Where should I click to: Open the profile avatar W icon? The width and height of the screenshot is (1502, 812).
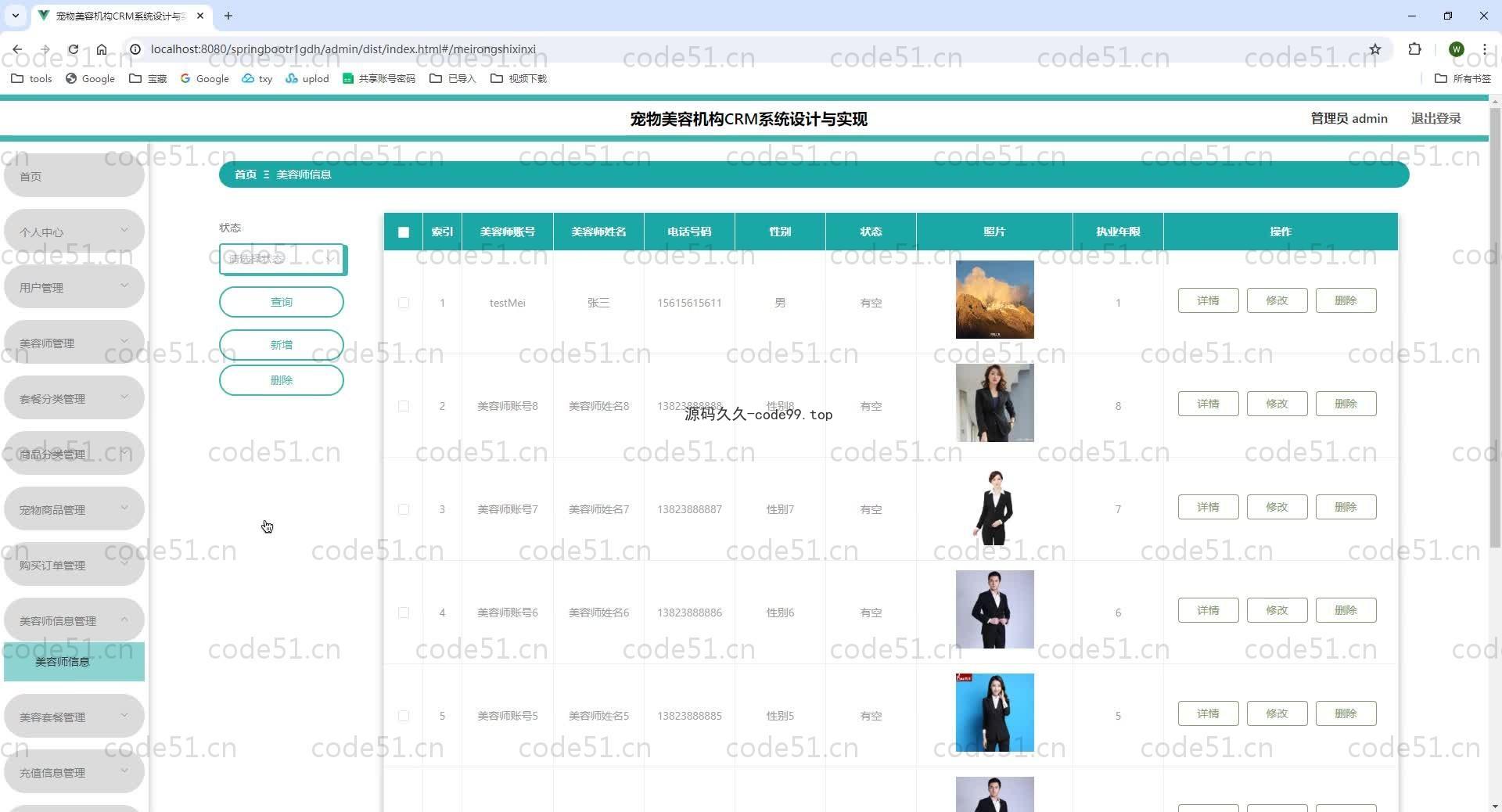click(1456, 49)
